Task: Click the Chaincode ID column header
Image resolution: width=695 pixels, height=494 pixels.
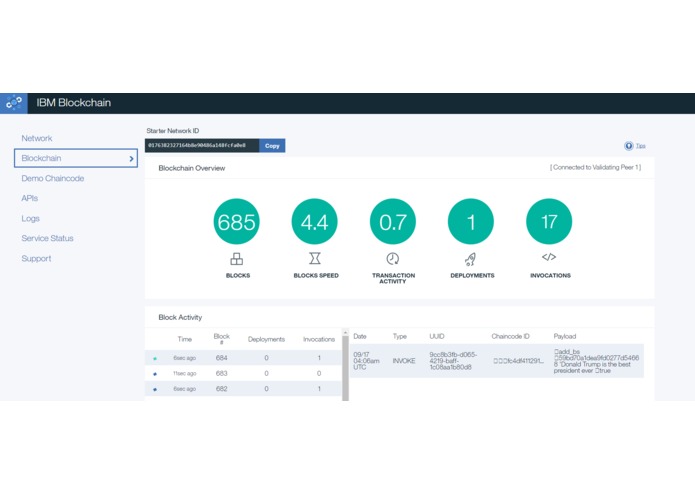Action: point(510,336)
